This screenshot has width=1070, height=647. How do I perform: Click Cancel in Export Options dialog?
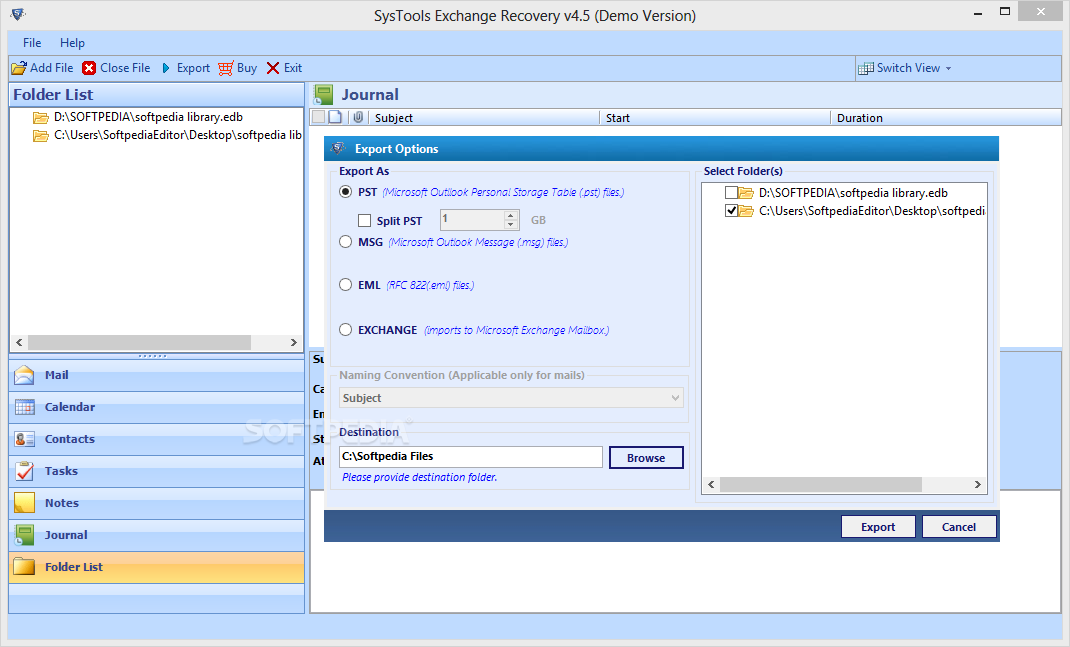click(959, 527)
